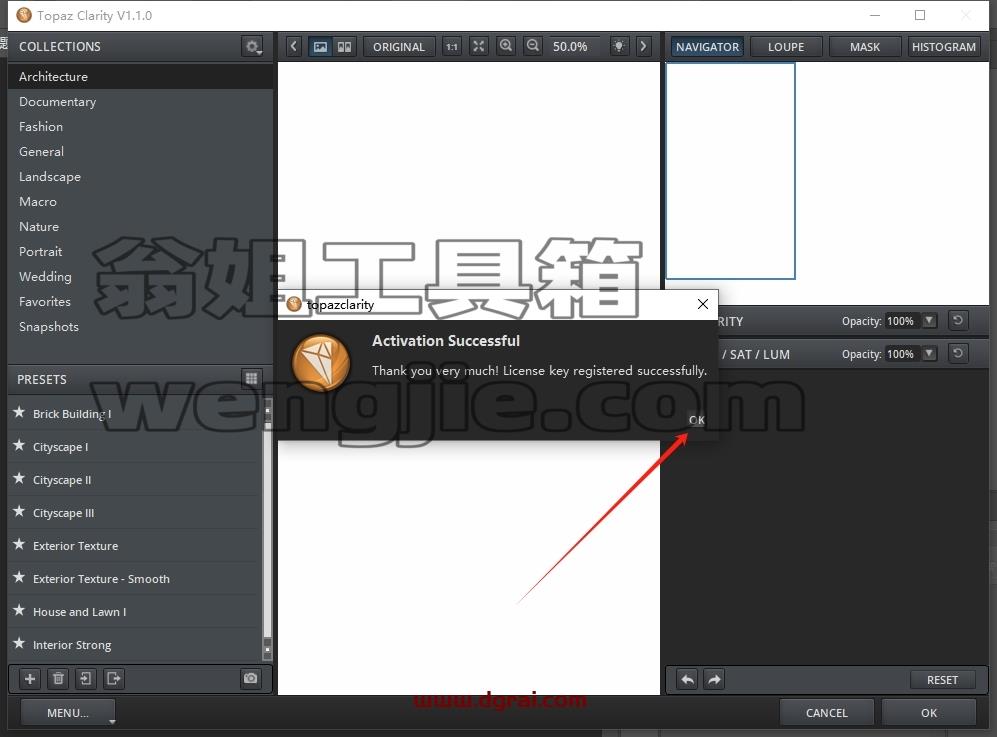This screenshot has height=737, width=997.
Task: Favorite the Interior Strong star
Action: click(x=19, y=644)
